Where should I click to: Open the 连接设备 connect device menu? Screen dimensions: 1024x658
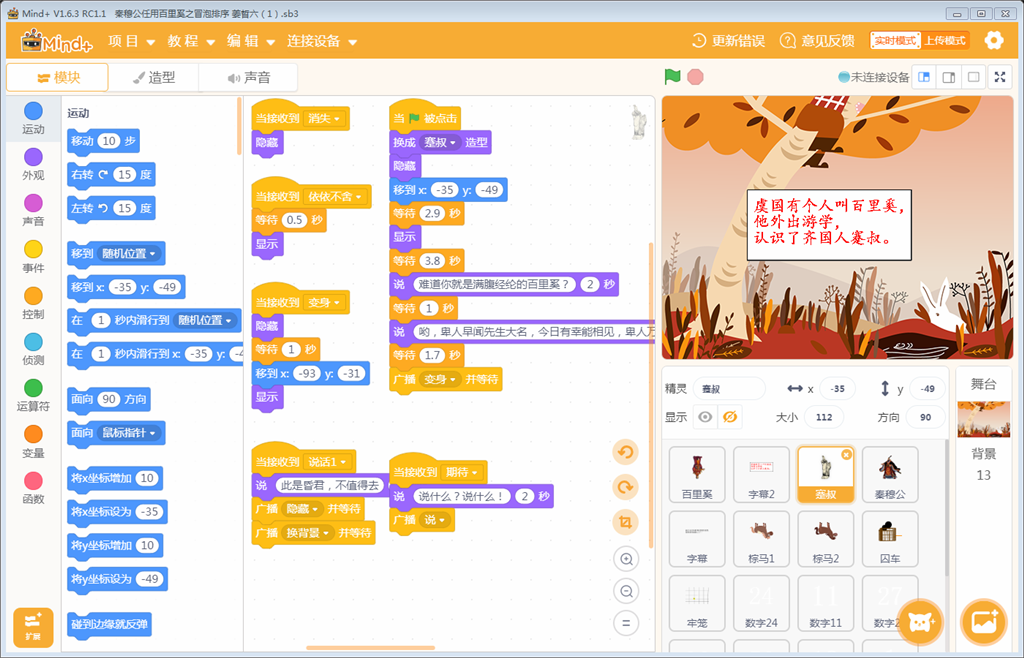322,41
